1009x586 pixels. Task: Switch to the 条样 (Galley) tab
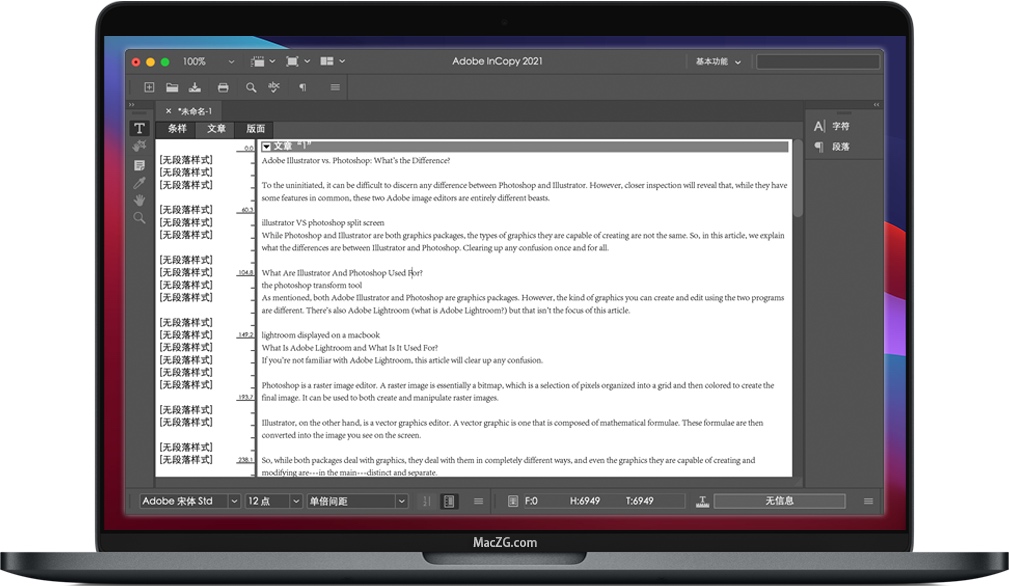pos(177,129)
